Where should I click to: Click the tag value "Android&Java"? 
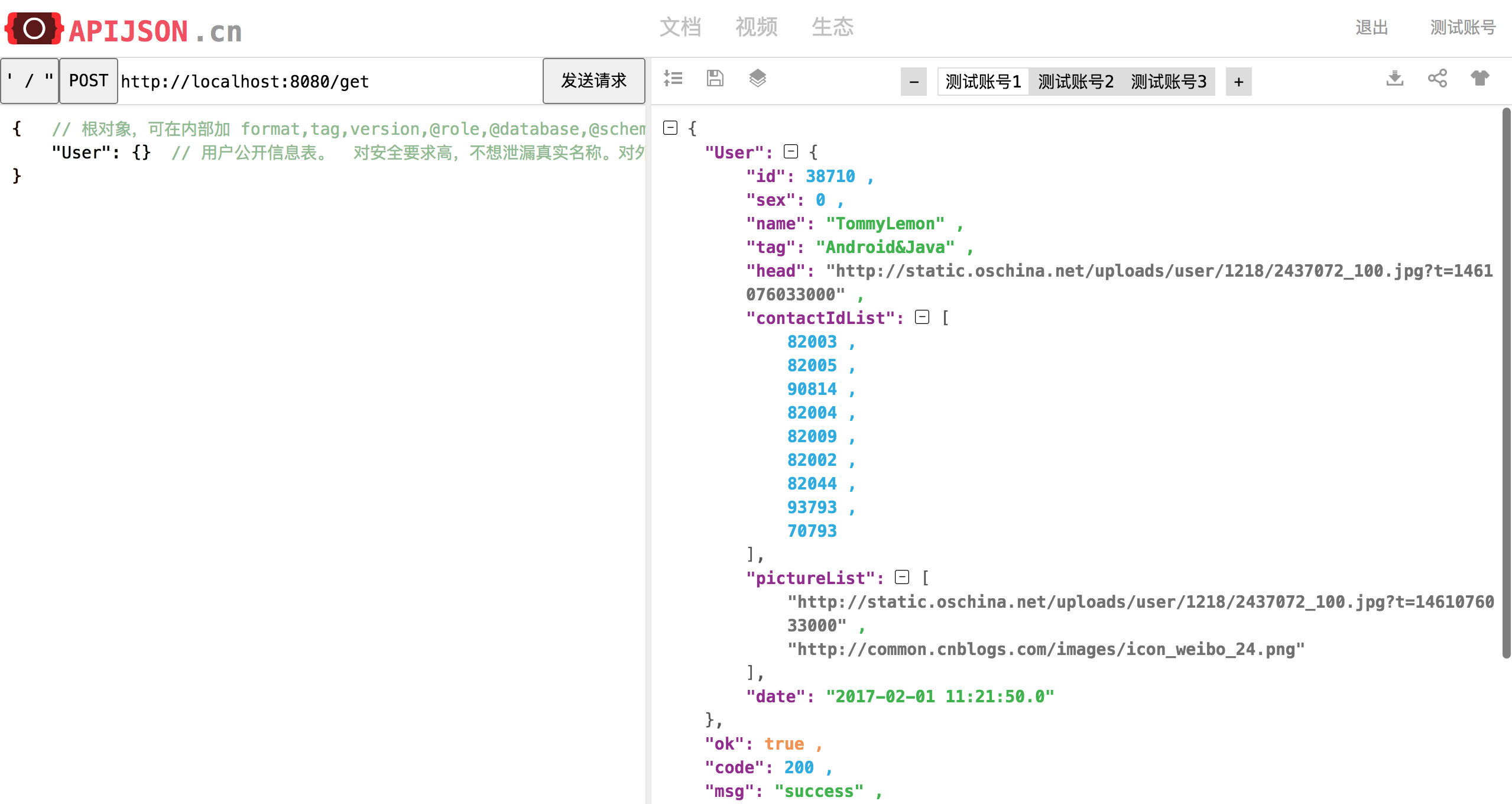(885, 247)
